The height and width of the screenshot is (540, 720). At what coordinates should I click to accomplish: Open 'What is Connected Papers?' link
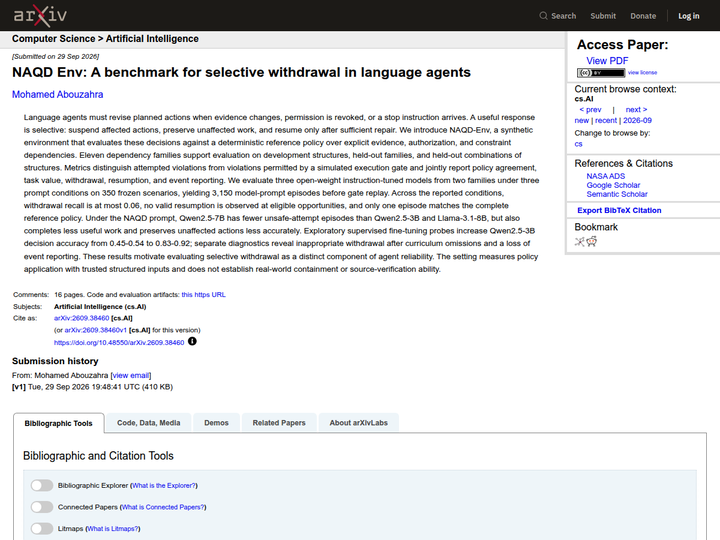coord(163,507)
